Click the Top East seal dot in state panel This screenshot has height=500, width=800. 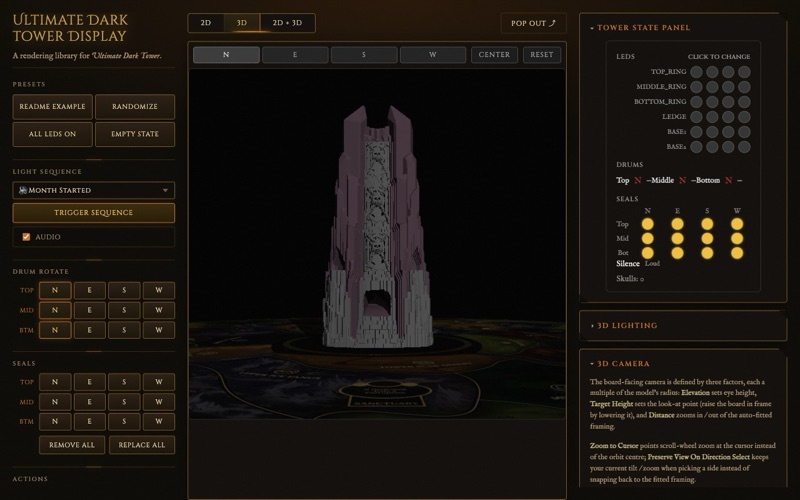click(x=677, y=224)
